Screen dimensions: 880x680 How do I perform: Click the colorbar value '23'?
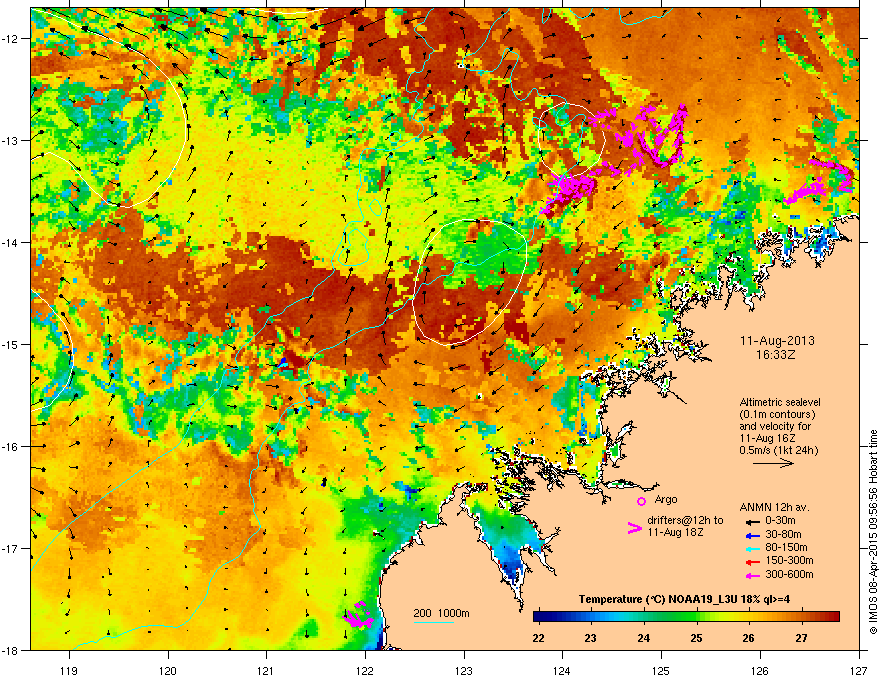tap(591, 638)
